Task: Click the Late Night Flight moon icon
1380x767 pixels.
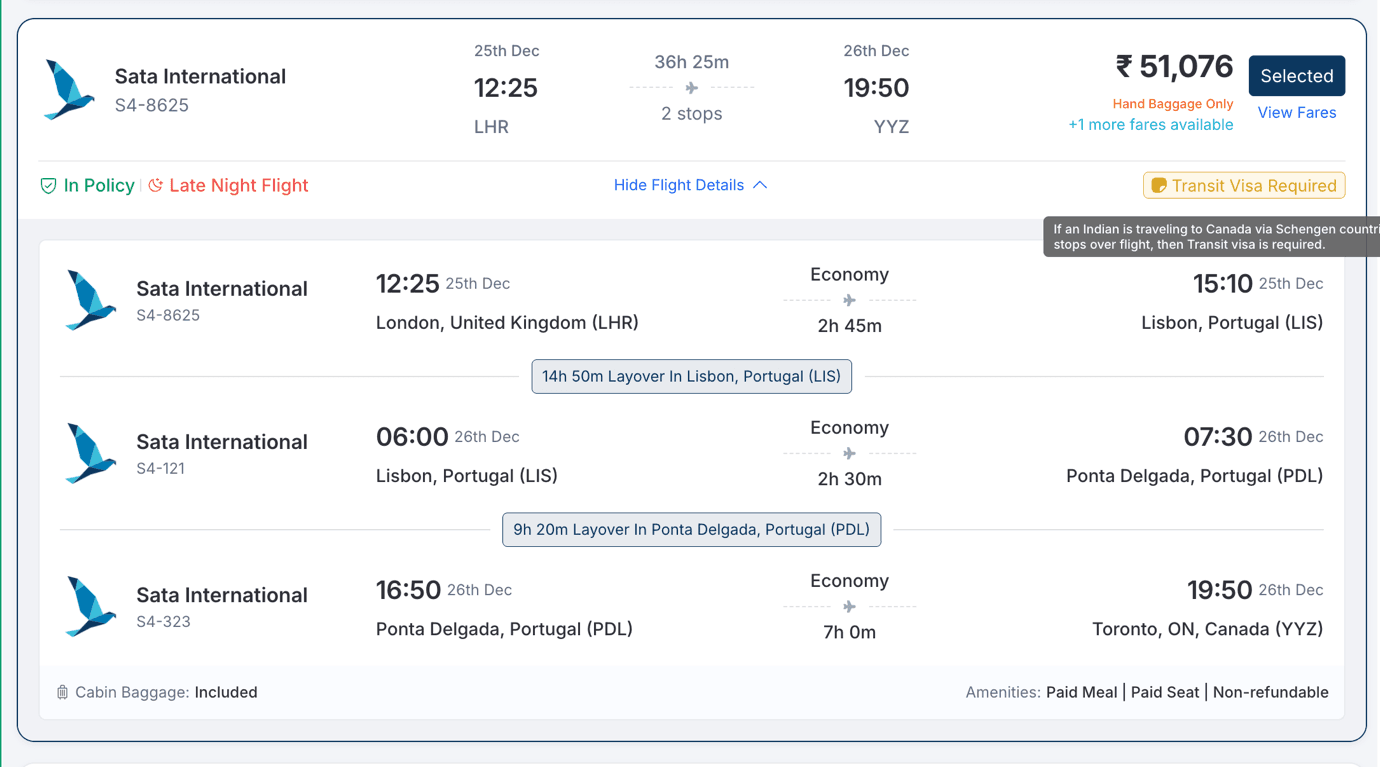Action: 156,186
